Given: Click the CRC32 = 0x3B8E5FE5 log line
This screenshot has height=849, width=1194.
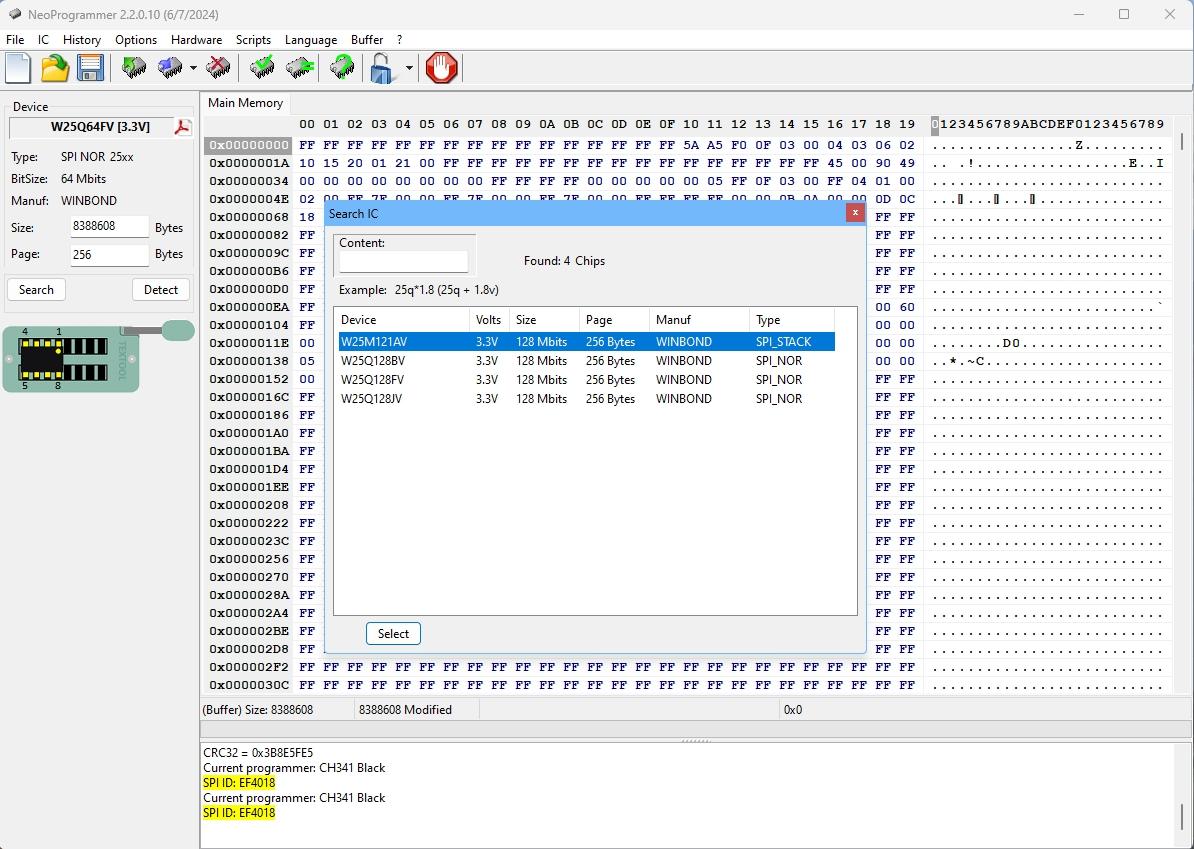Looking at the screenshot, I should pyautogui.click(x=258, y=752).
